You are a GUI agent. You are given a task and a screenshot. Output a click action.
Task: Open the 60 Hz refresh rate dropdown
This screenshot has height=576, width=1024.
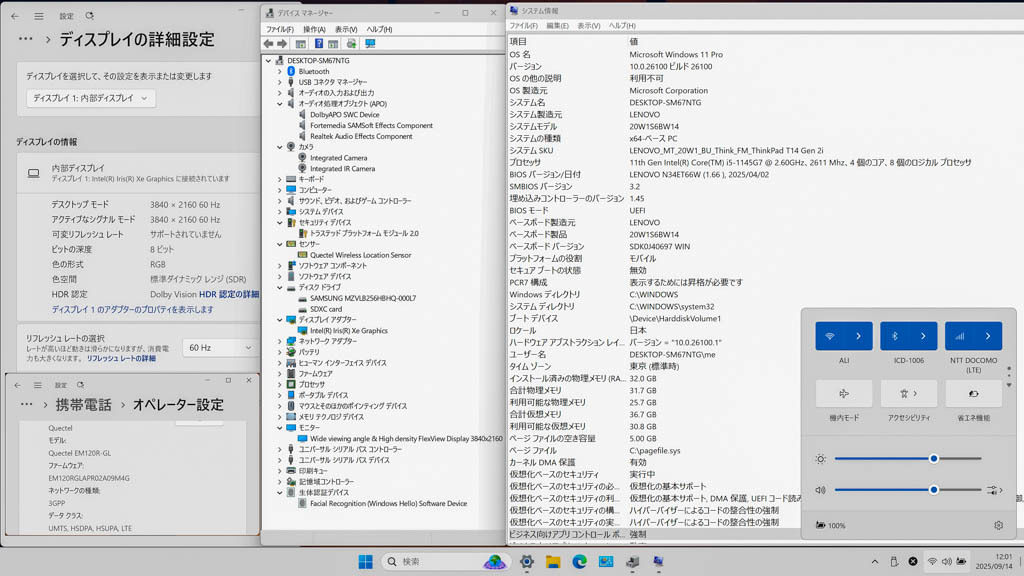tap(219, 347)
